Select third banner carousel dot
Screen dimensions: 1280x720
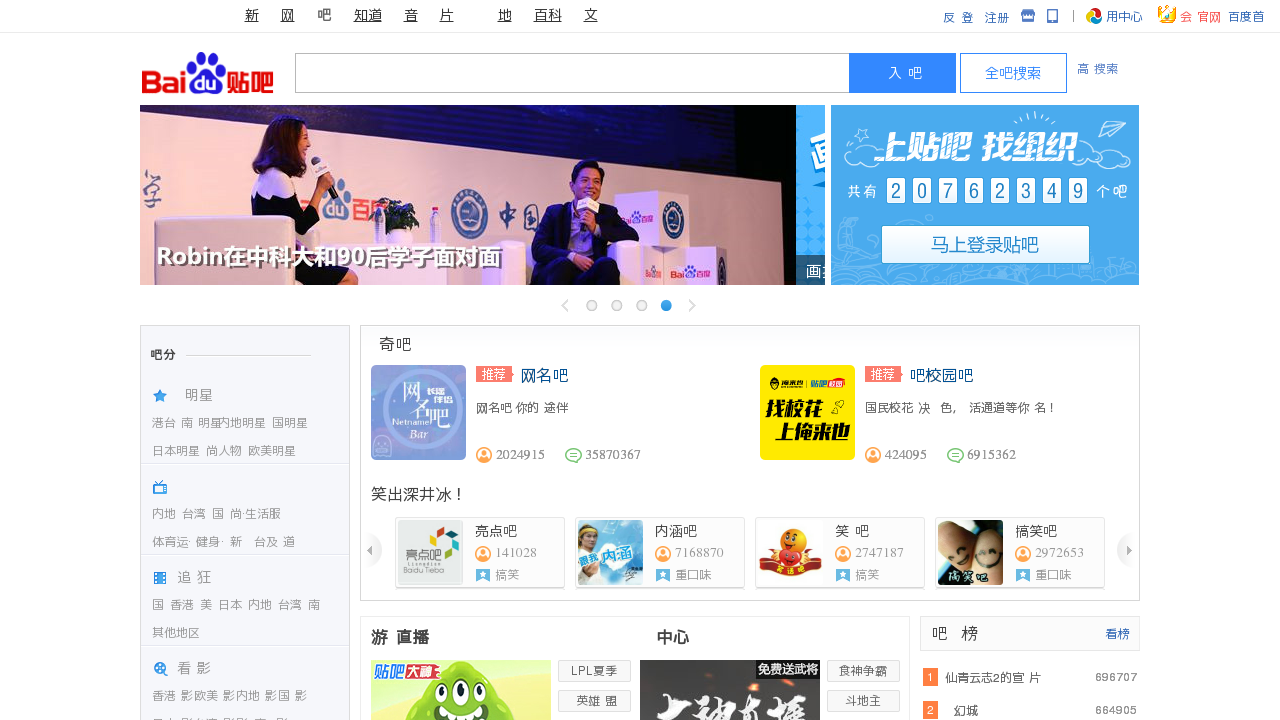click(642, 305)
